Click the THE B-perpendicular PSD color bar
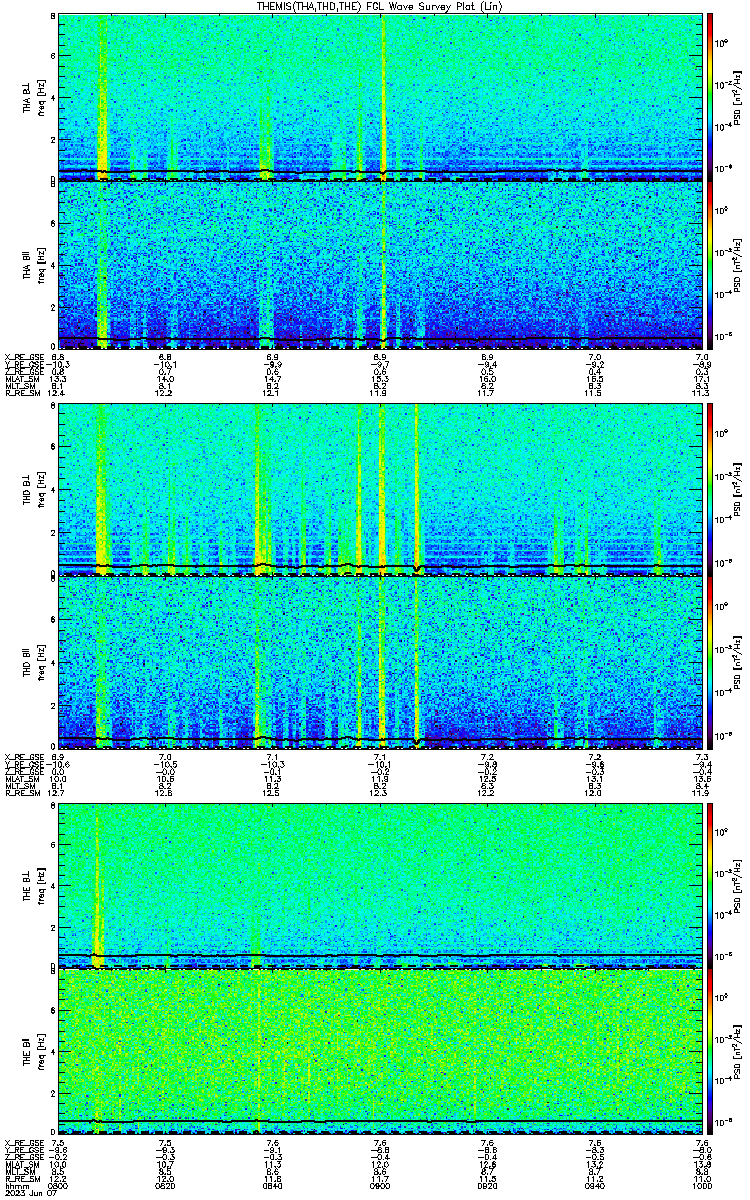 coord(711,884)
